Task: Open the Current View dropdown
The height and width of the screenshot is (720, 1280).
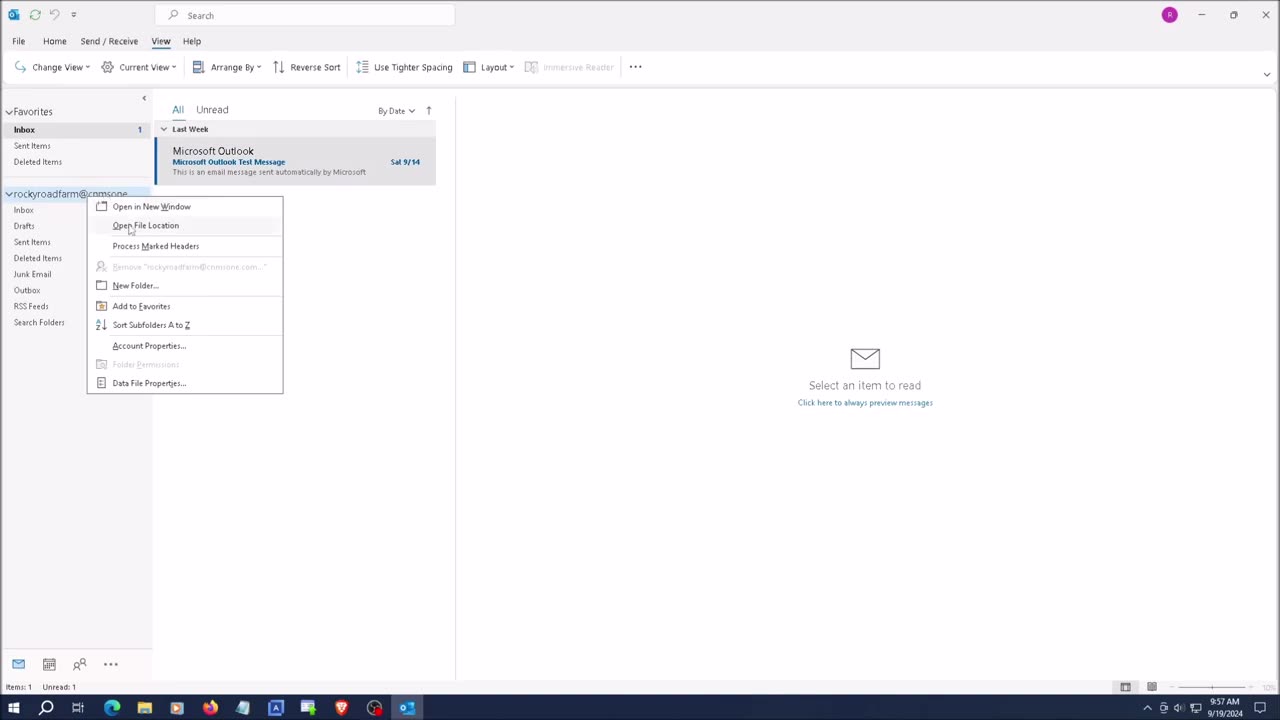Action: 139,67
